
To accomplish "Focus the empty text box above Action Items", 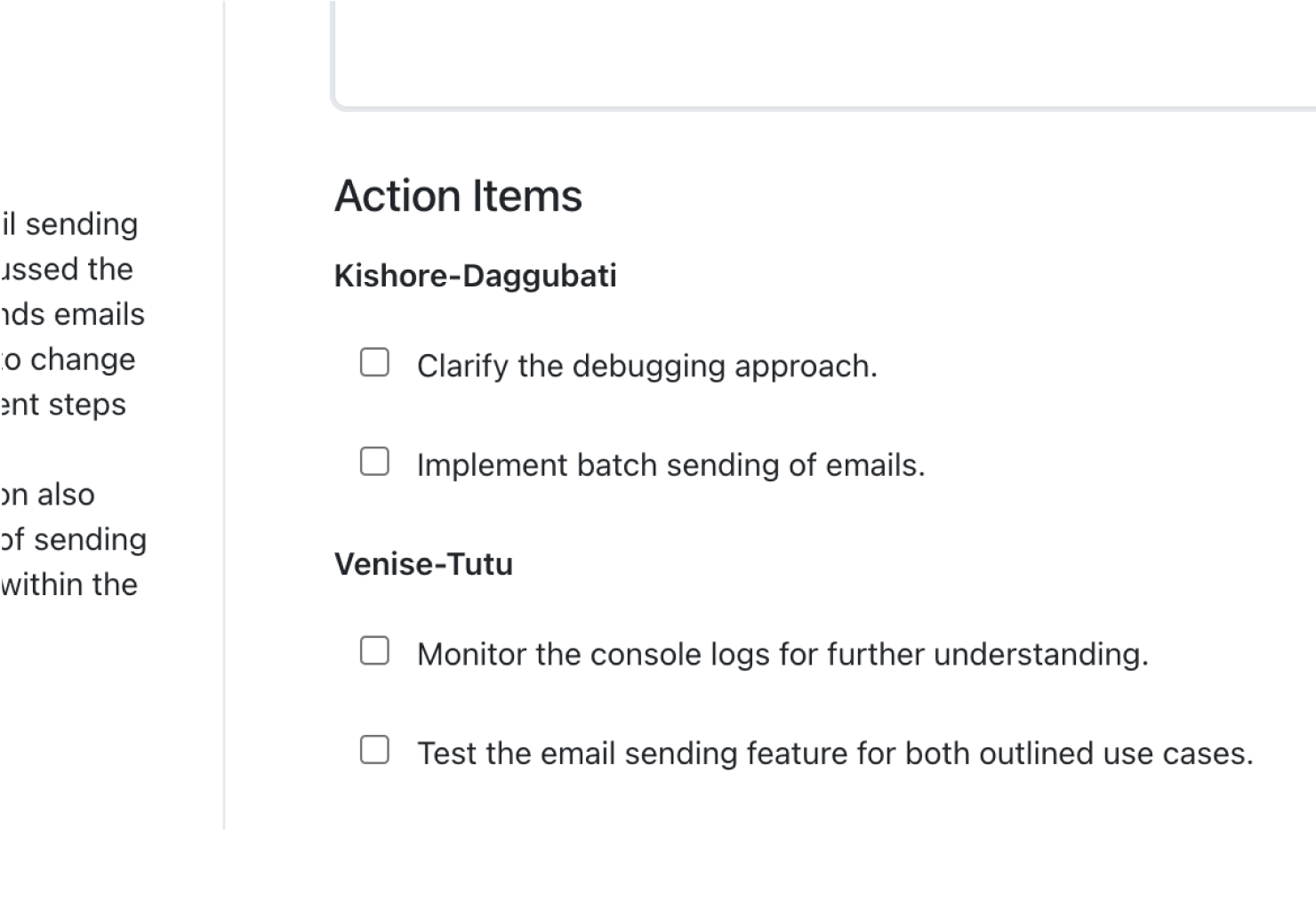I will 823,53.
